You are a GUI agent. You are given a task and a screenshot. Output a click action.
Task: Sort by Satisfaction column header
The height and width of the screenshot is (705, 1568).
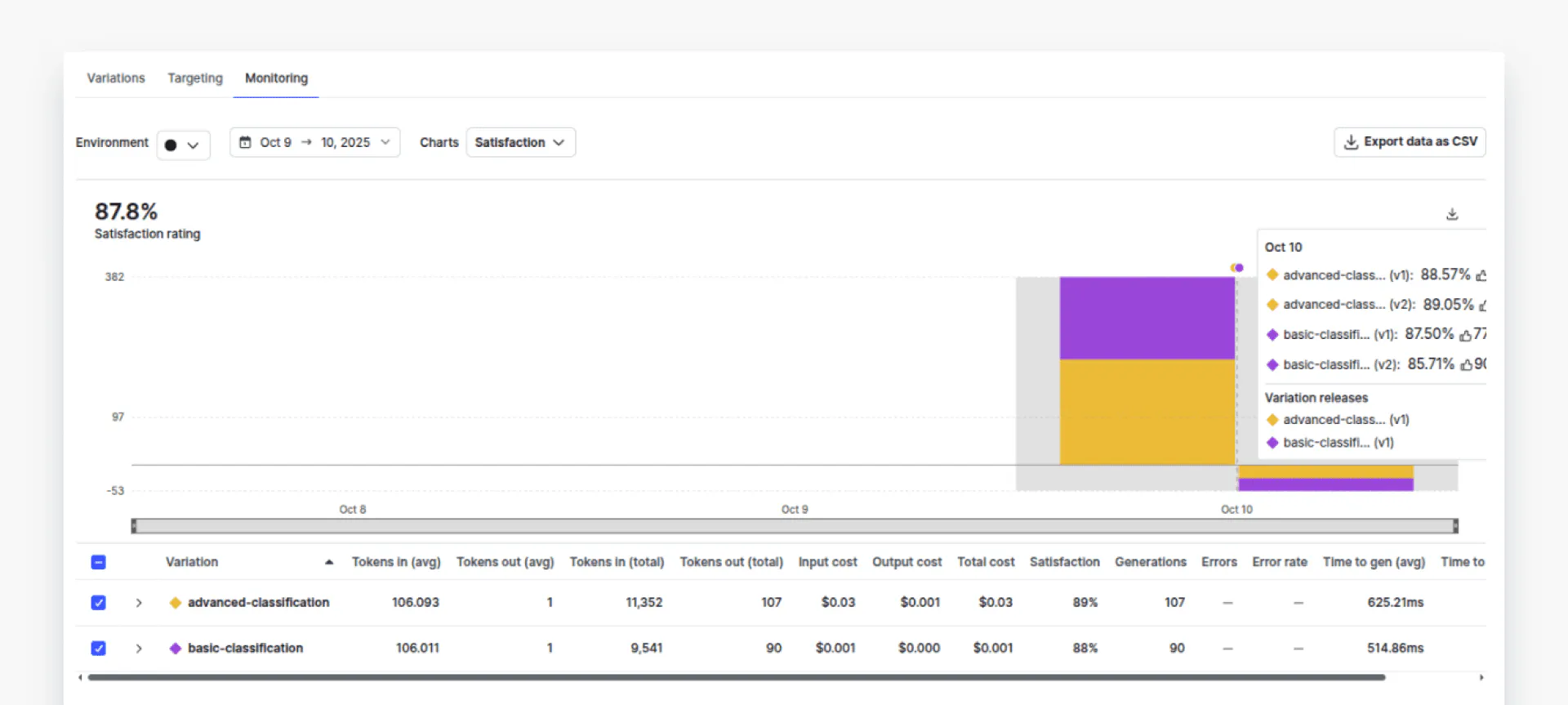[x=1064, y=562]
